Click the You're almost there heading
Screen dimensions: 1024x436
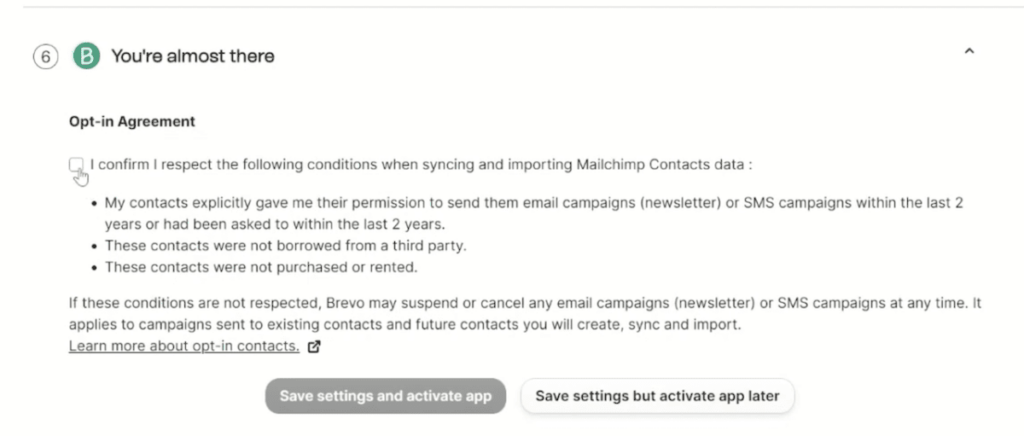(193, 56)
